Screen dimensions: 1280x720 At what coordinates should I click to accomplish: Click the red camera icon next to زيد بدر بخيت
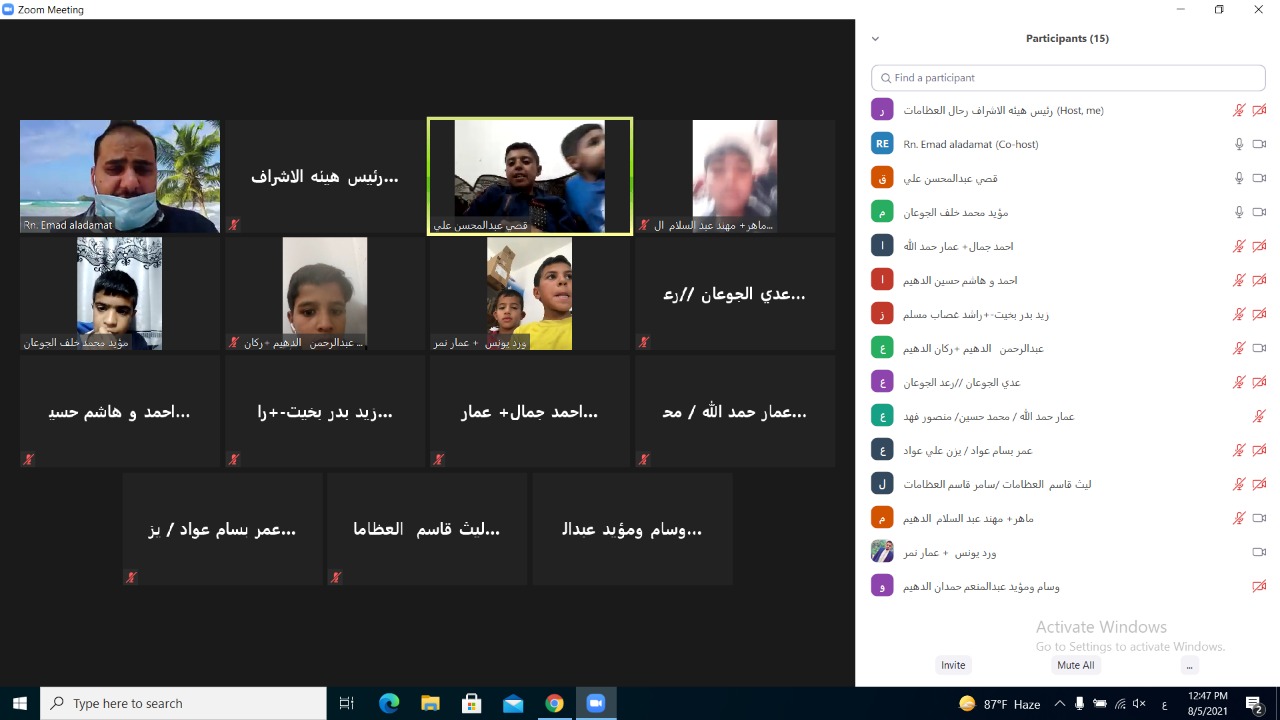pos(1259,314)
